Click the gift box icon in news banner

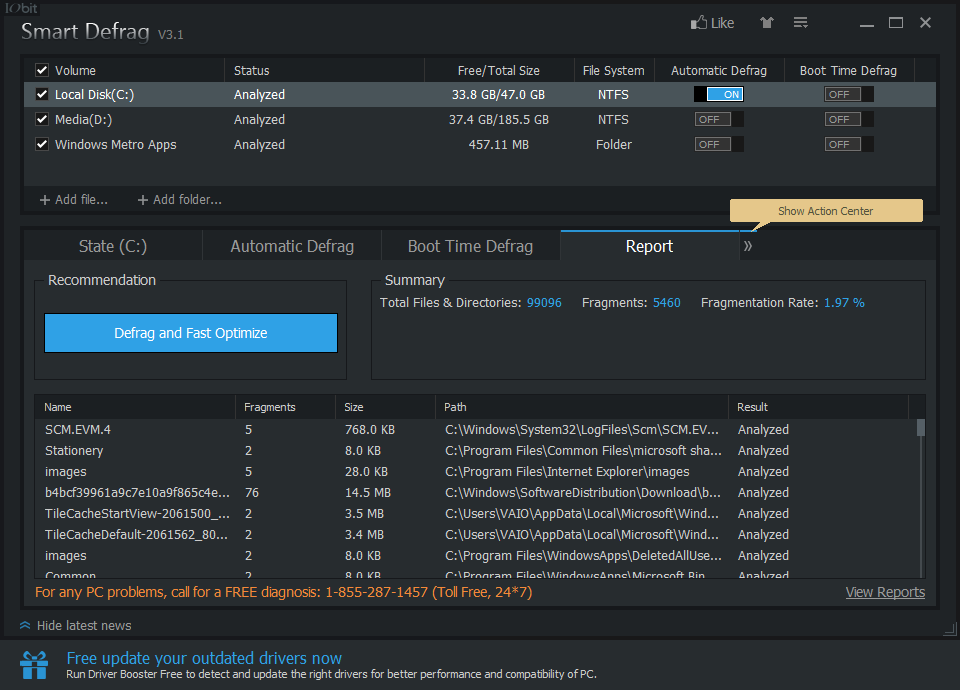(x=35, y=664)
